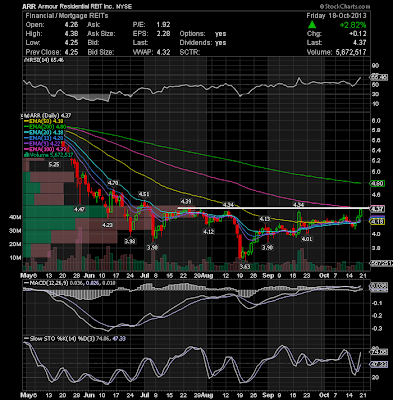The image size is (393, 400).
Task: Click the 4.37 last-price tag on price axis
Action: 379,209
